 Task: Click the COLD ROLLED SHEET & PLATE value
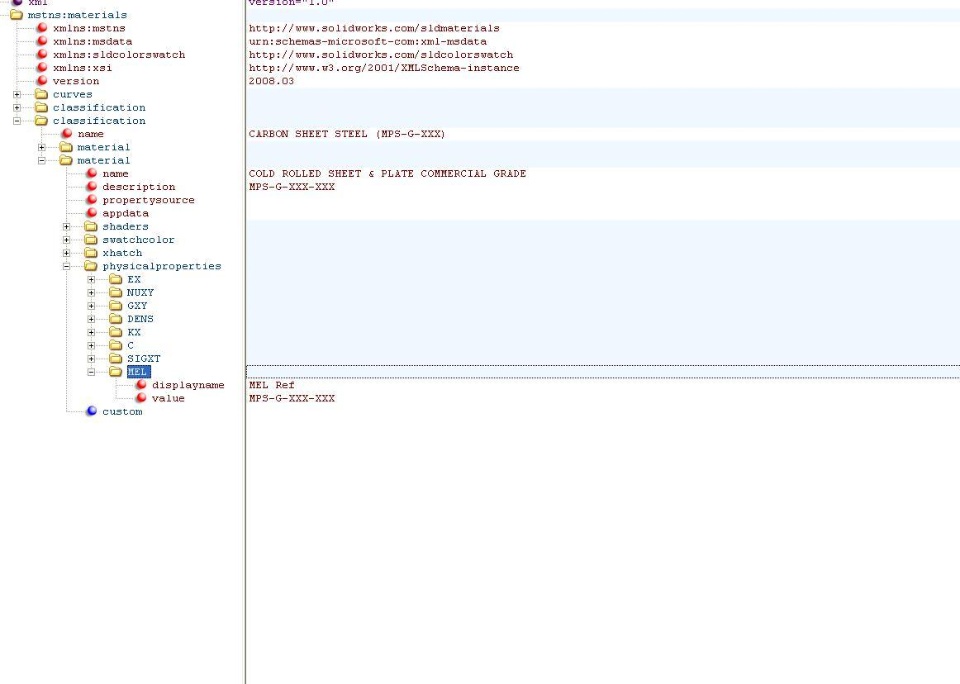point(388,174)
